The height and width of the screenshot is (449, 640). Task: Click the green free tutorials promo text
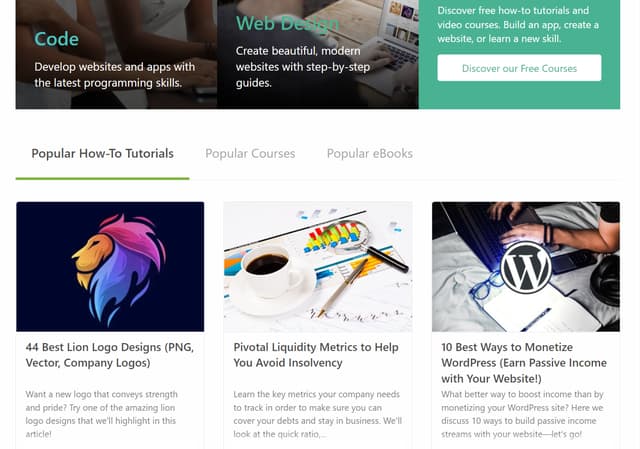click(x=518, y=24)
